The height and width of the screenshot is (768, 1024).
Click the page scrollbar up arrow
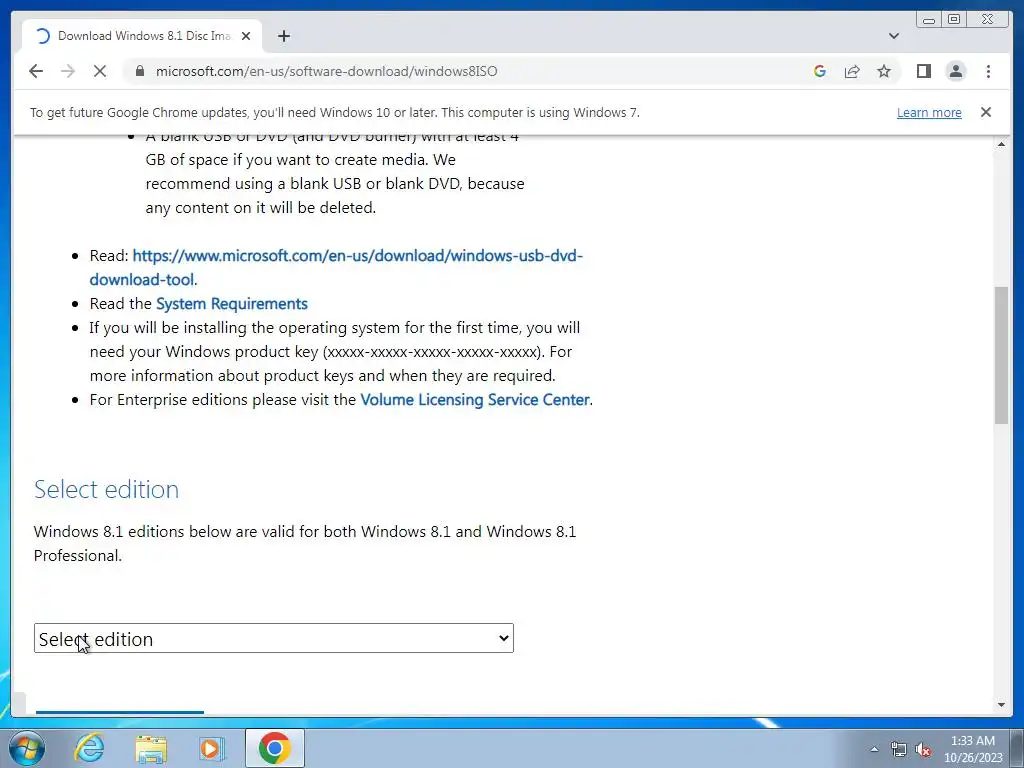pyautogui.click(x=1001, y=144)
